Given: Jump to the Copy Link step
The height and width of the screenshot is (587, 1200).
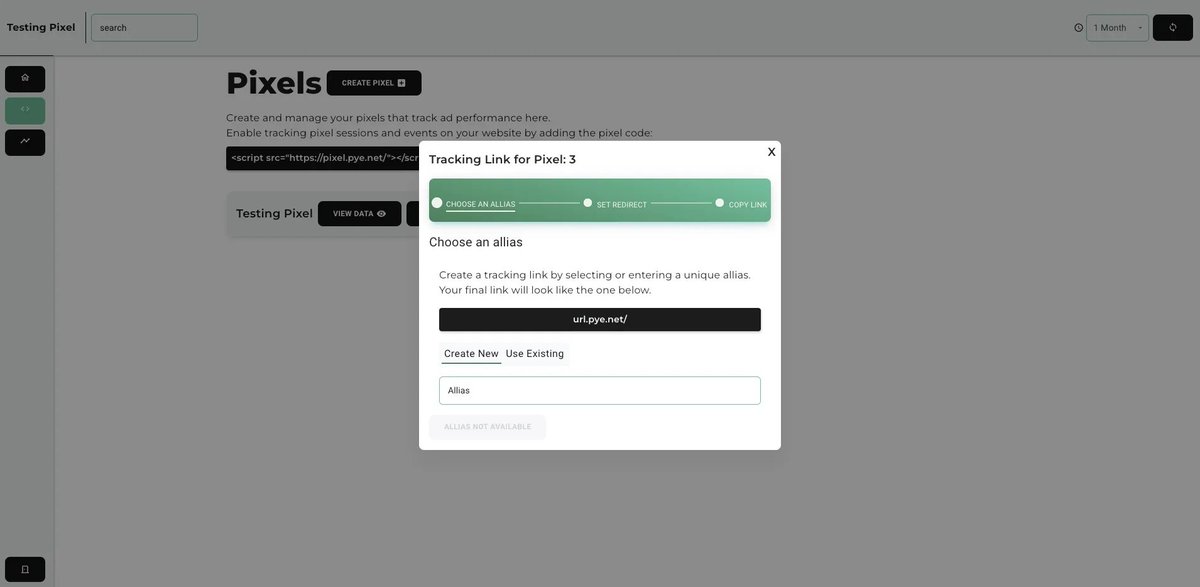Looking at the screenshot, I should (748, 204).
